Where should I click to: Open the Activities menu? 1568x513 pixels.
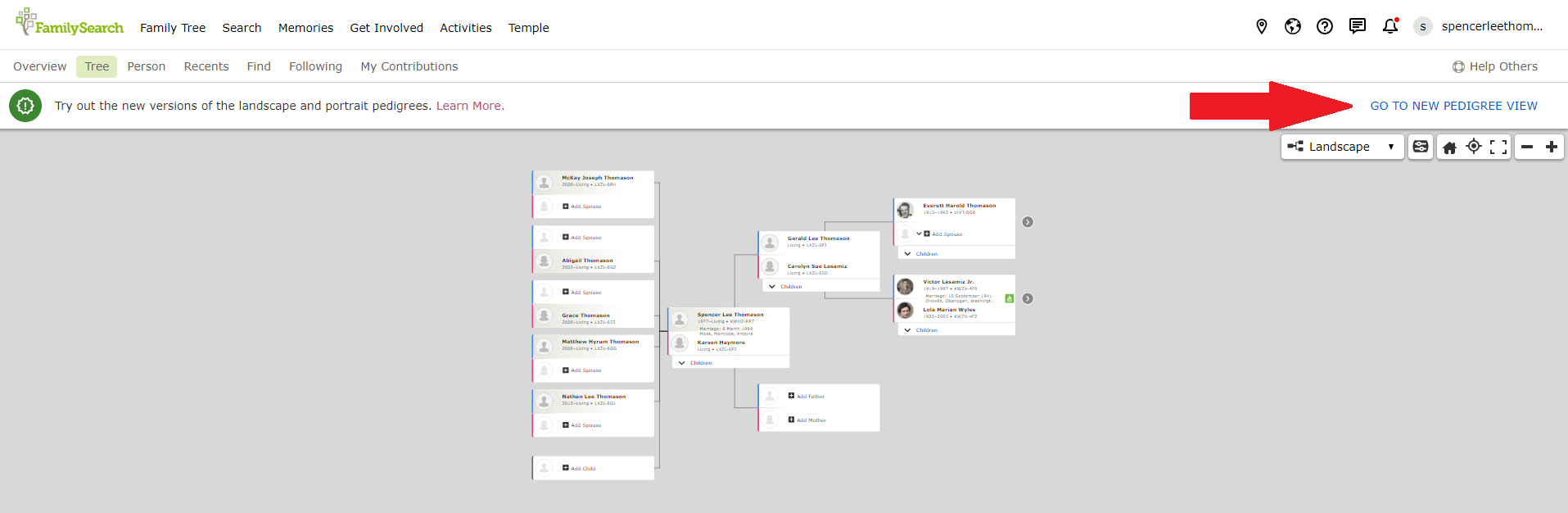[466, 28]
